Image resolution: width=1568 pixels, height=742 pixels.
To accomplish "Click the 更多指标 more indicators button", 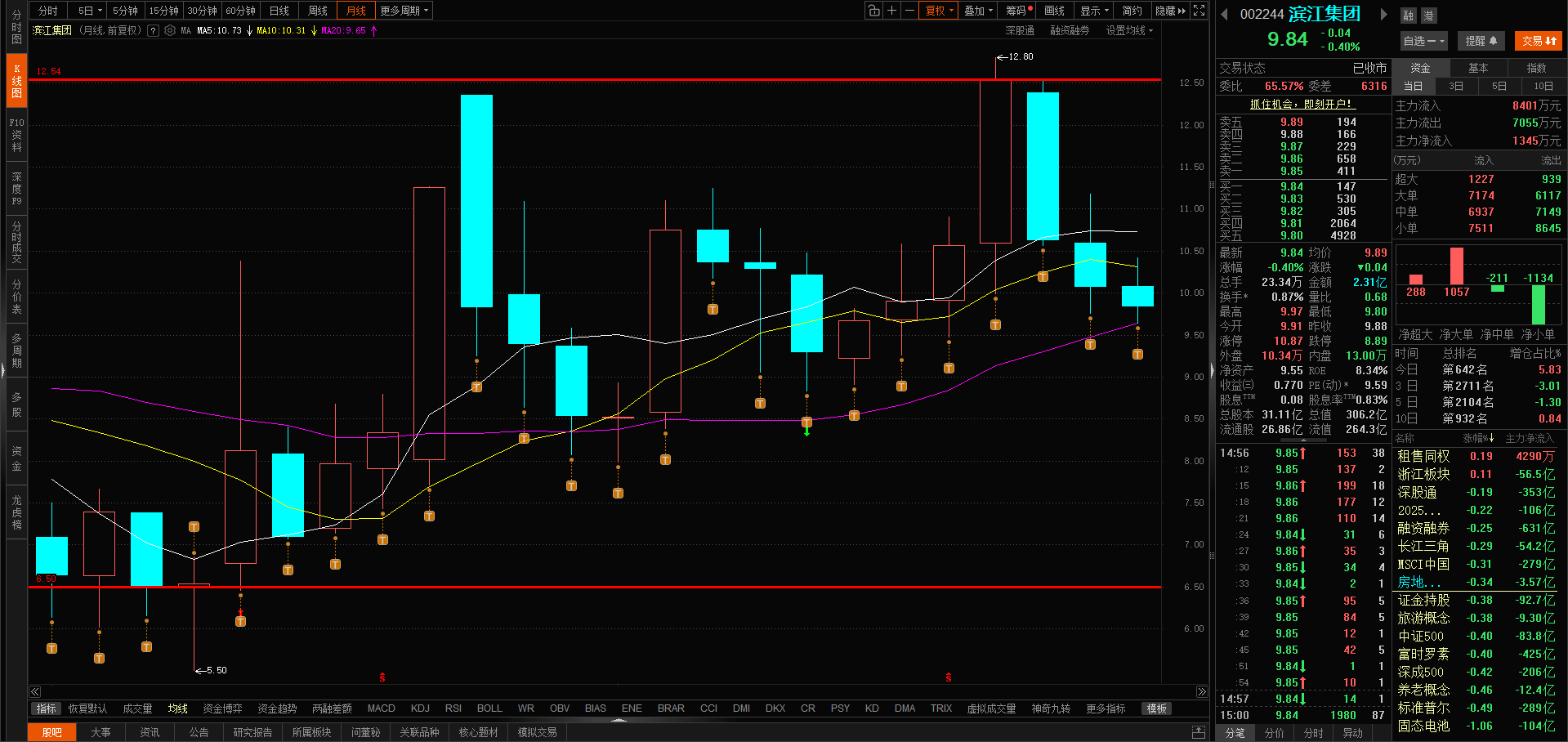I will pyautogui.click(x=1106, y=708).
